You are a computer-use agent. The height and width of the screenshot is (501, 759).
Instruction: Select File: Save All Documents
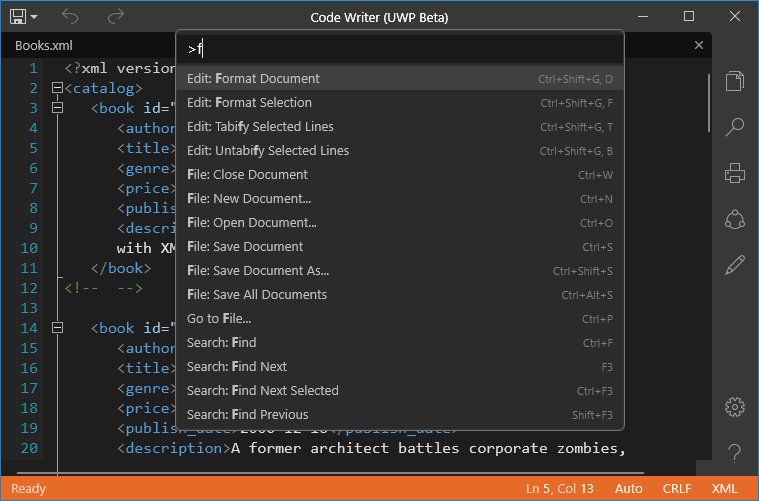click(400, 294)
